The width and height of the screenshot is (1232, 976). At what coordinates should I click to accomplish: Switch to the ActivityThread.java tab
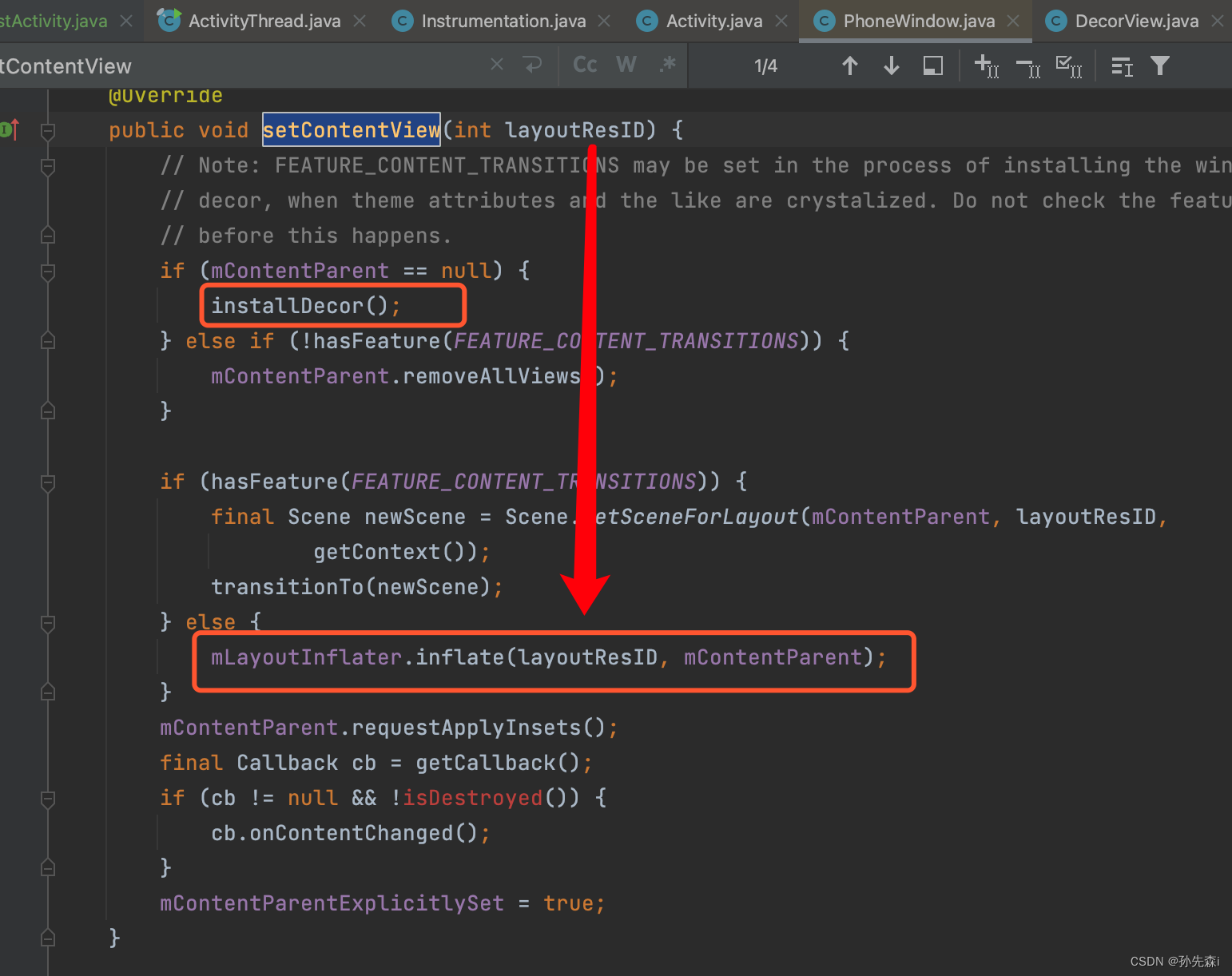coord(264,21)
